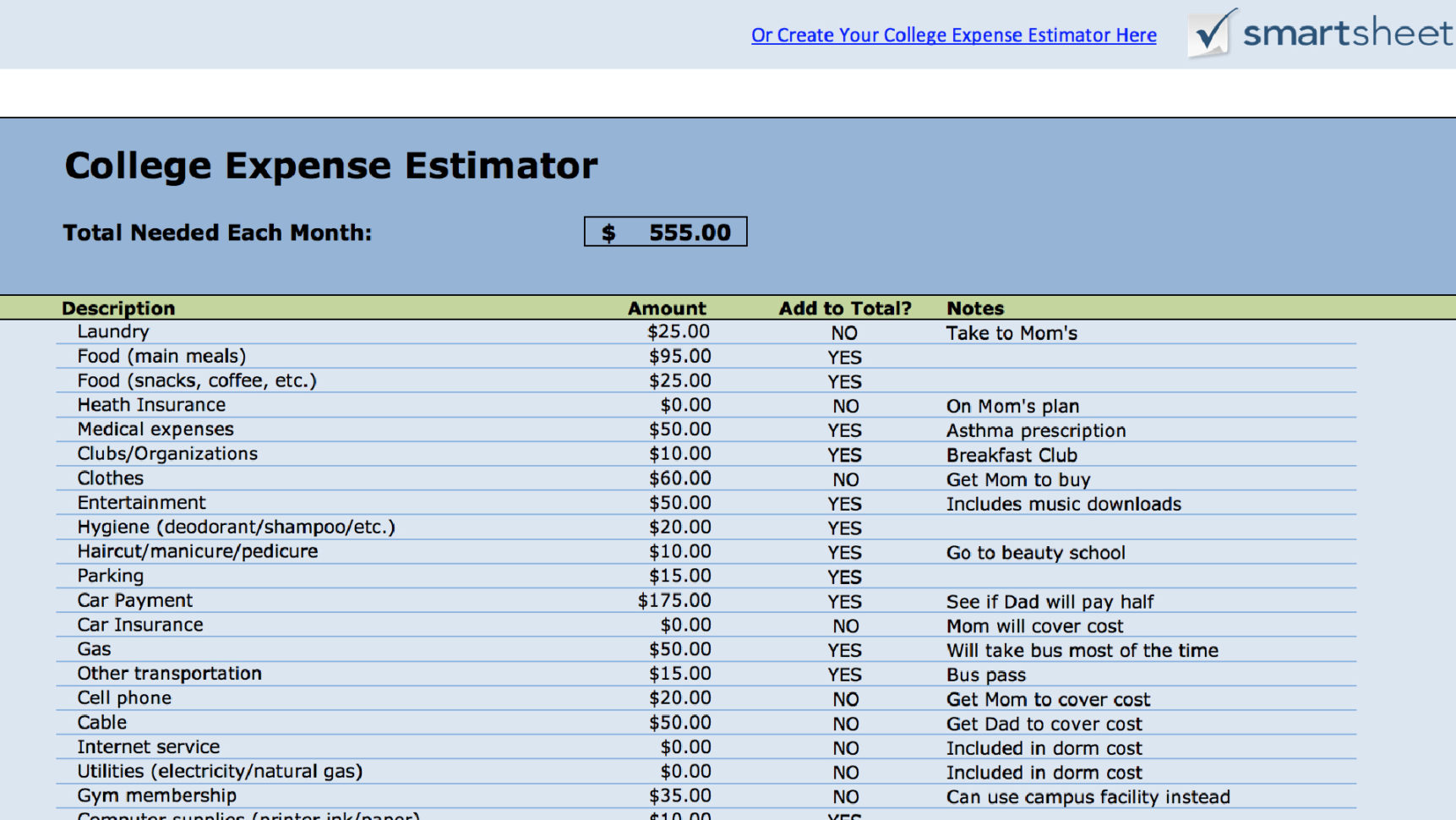Click the Amount column header

666,308
